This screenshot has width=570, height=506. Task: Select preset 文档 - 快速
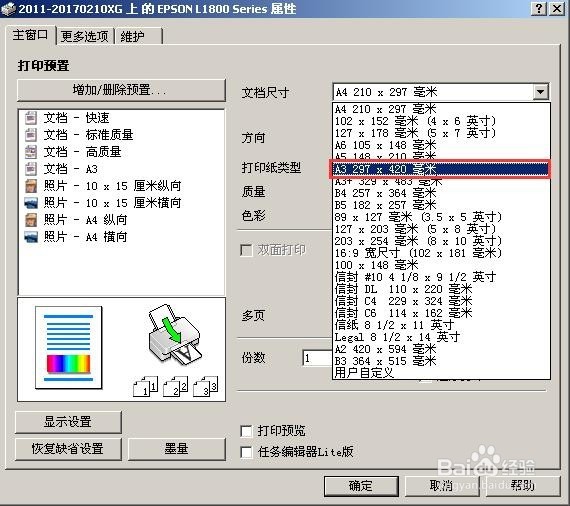(76, 118)
